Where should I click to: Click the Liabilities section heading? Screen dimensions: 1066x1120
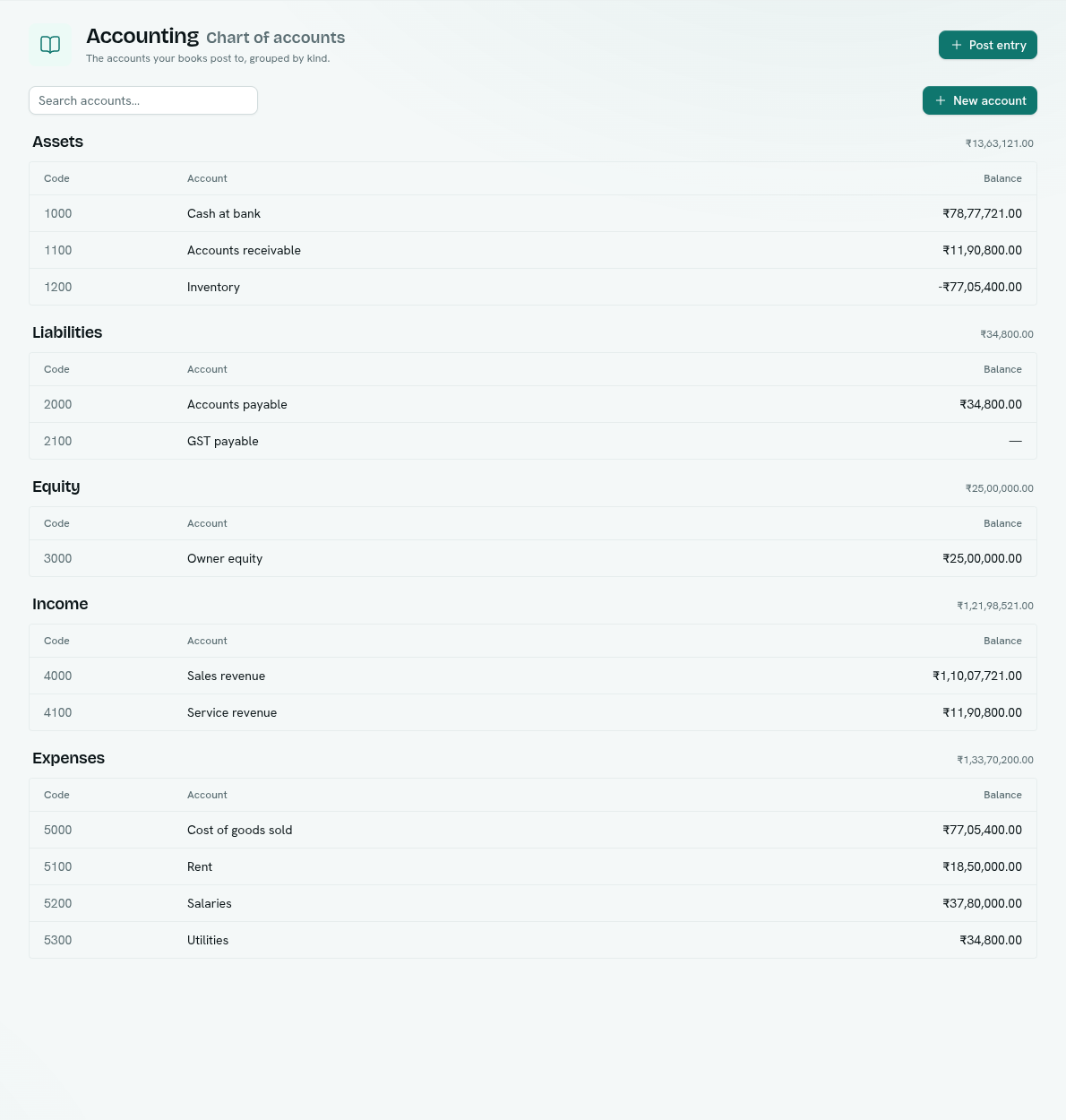67,332
